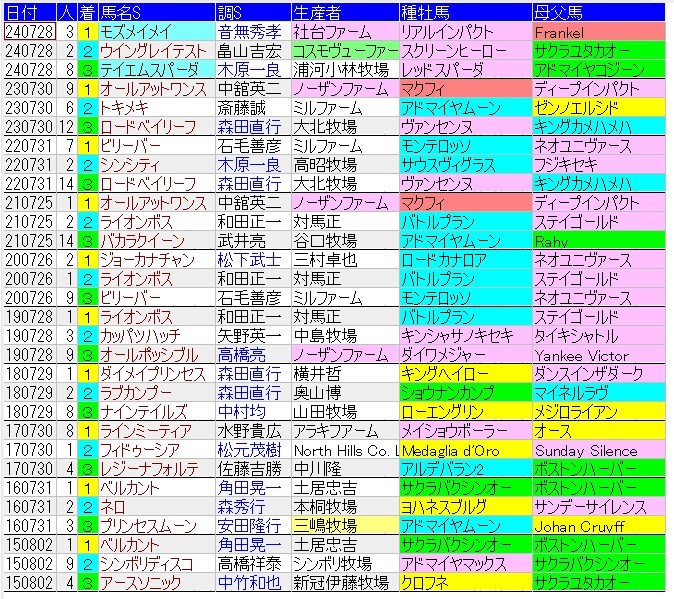Image resolution: width=674 pixels, height=599 pixels.
Task: Click the green Rahy cell
Action: point(599,241)
